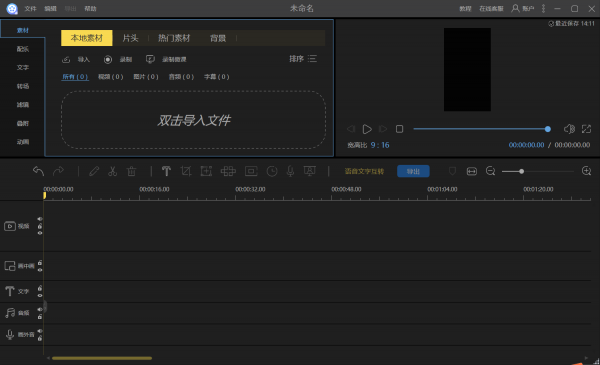This screenshot has height=365, width=600.
Task: Click the blue 导出 export button
Action: point(413,171)
